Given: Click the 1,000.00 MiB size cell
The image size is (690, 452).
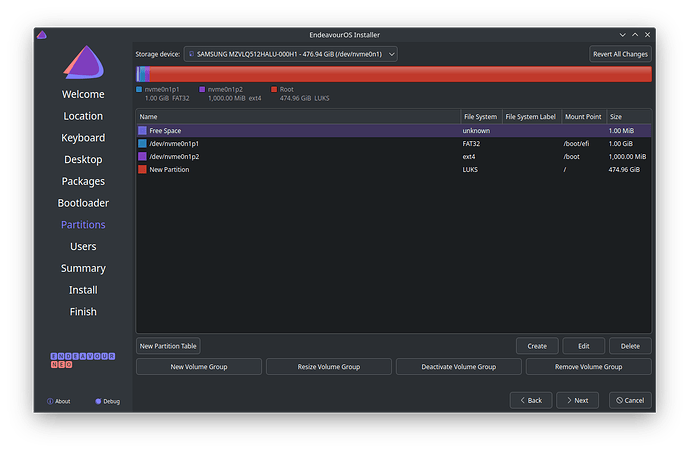Looking at the screenshot, I should coord(627,157).
